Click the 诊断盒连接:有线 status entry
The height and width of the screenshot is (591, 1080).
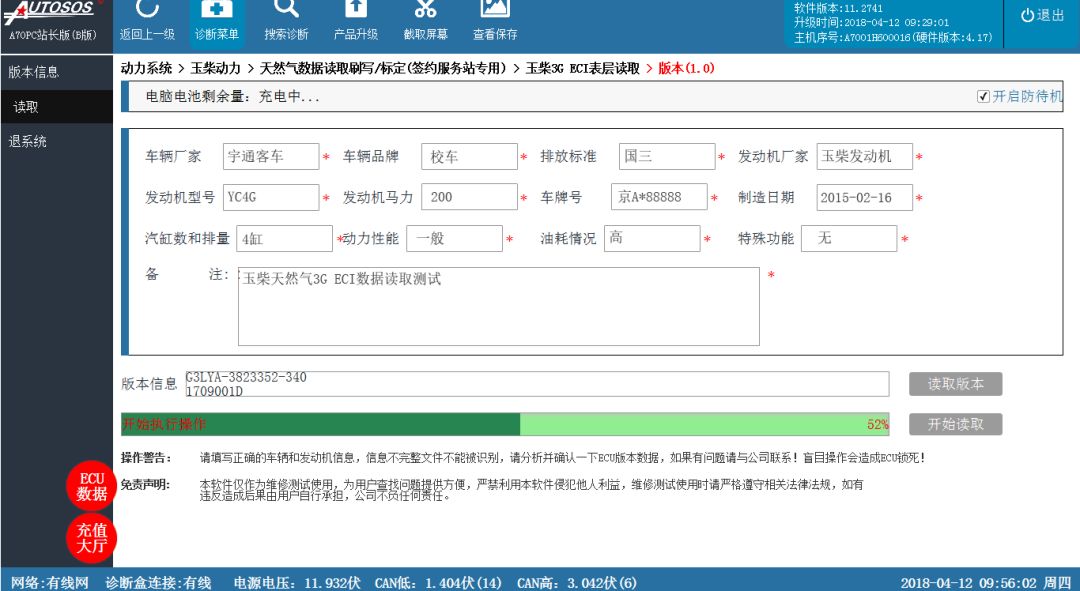click(x=158, y=583)
